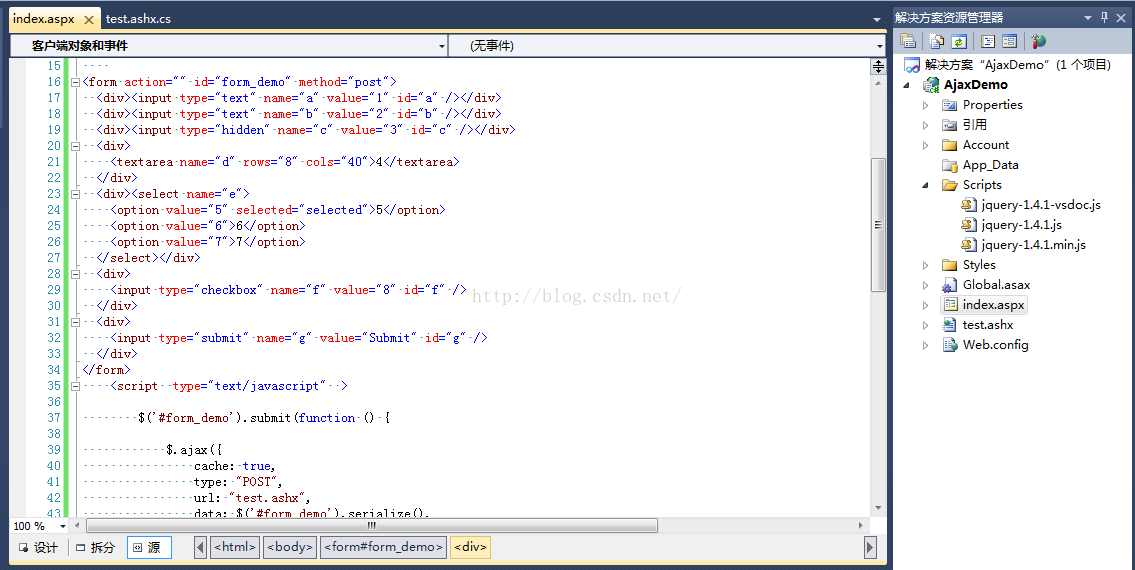Click the index.aspx page icon in tree
1135x570 pixels.
[x=951, y=305]
